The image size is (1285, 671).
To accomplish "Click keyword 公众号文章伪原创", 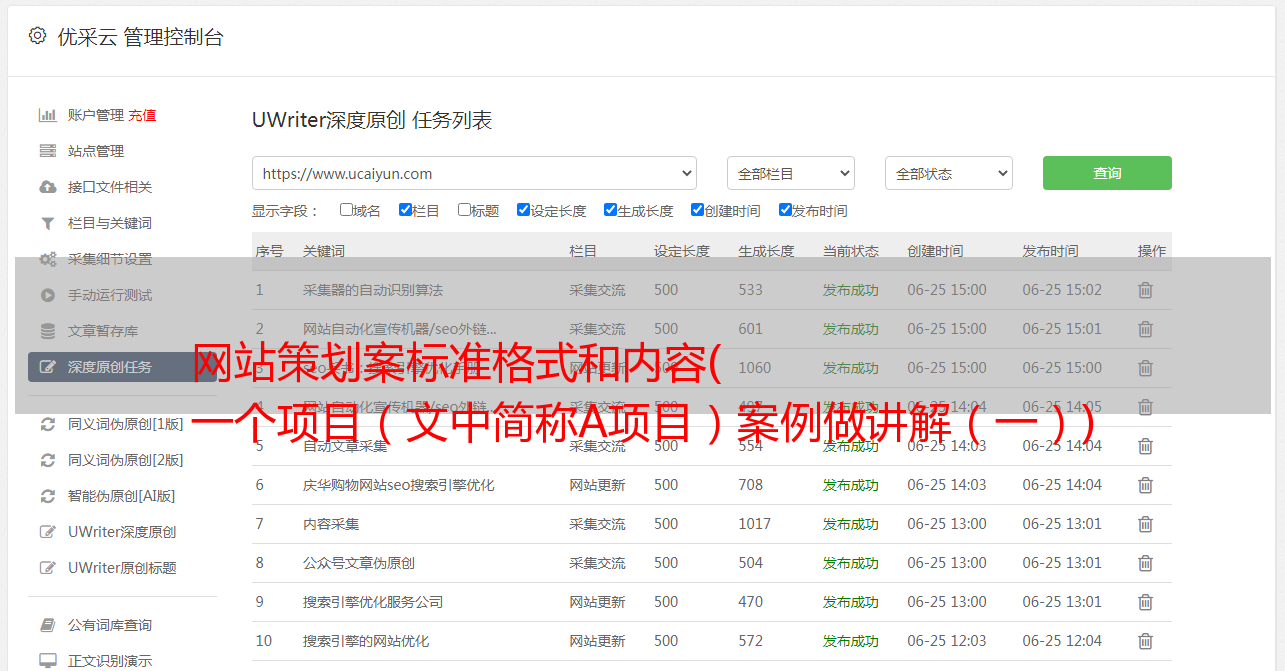I will tap(359, 563).
